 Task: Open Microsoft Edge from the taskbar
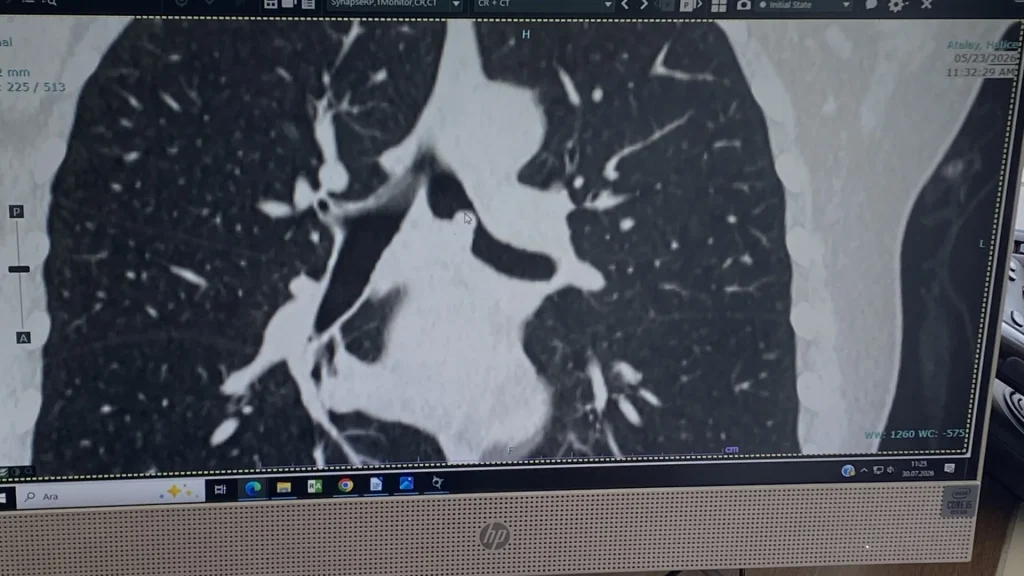click(253, 488)
